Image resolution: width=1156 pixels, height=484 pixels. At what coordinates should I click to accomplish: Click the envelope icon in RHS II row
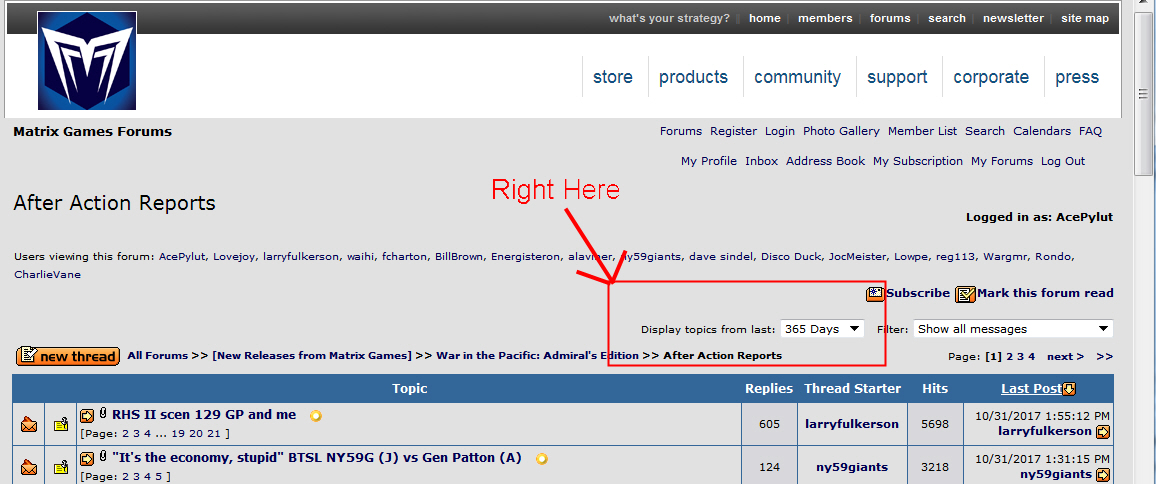coord(29,424)
